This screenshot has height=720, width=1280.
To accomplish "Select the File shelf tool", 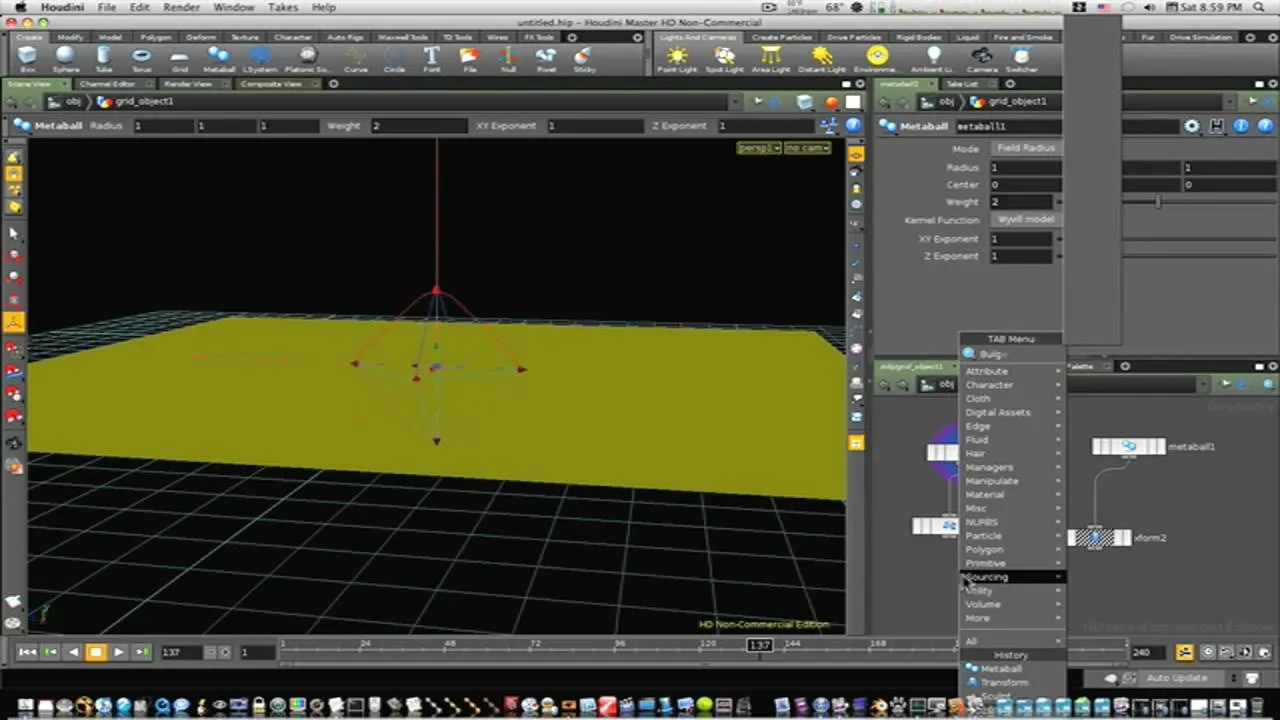I will pos(470,59).
